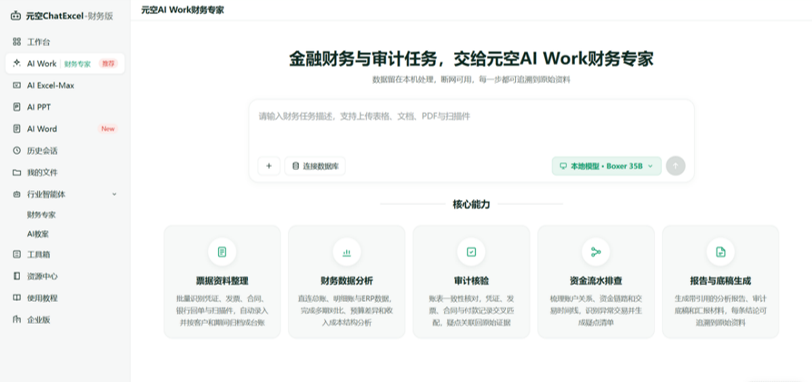The height and width of the screenshot is (382, 812).
Task: Click the AI PPT document icon
Action: tap(17, 107)
